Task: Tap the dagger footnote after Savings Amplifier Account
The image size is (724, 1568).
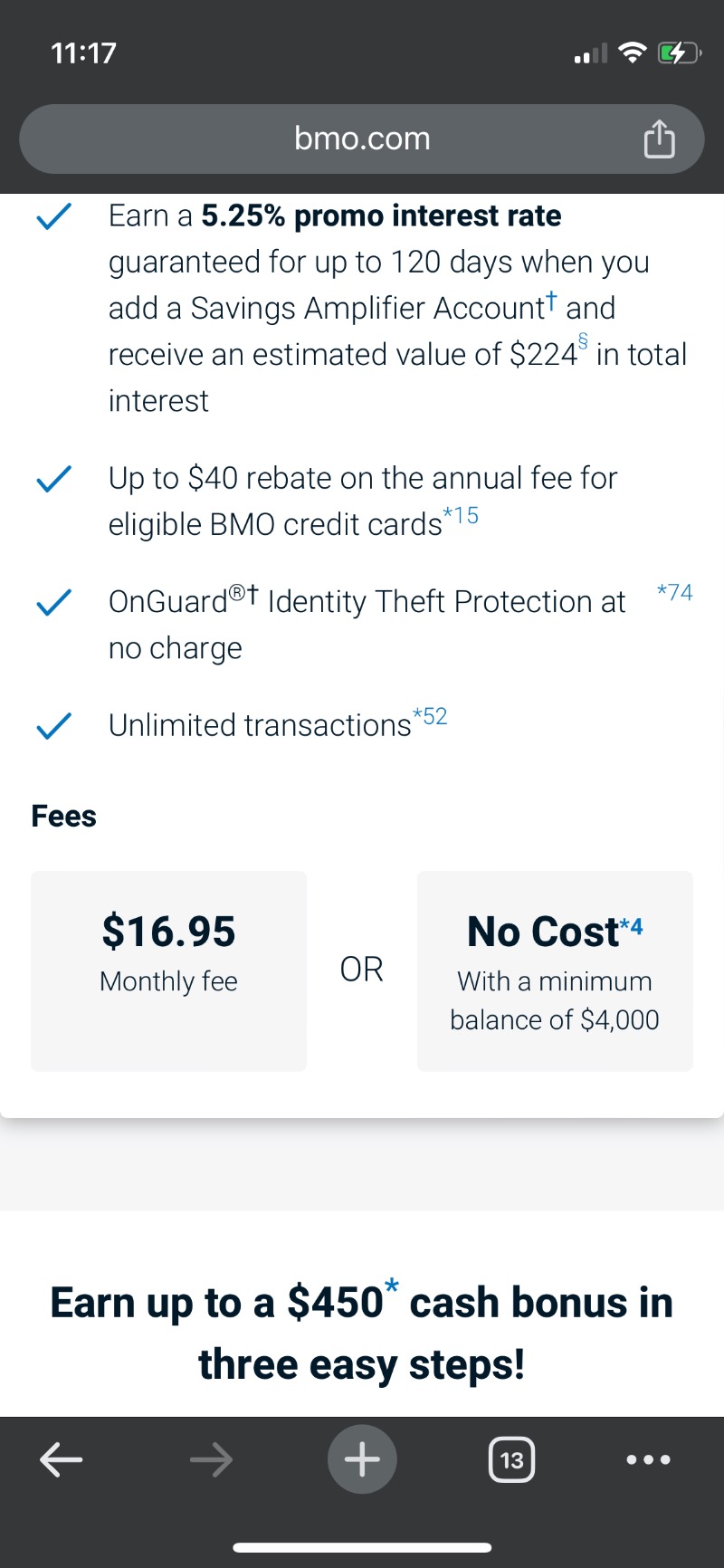Action: click(551, 301)
